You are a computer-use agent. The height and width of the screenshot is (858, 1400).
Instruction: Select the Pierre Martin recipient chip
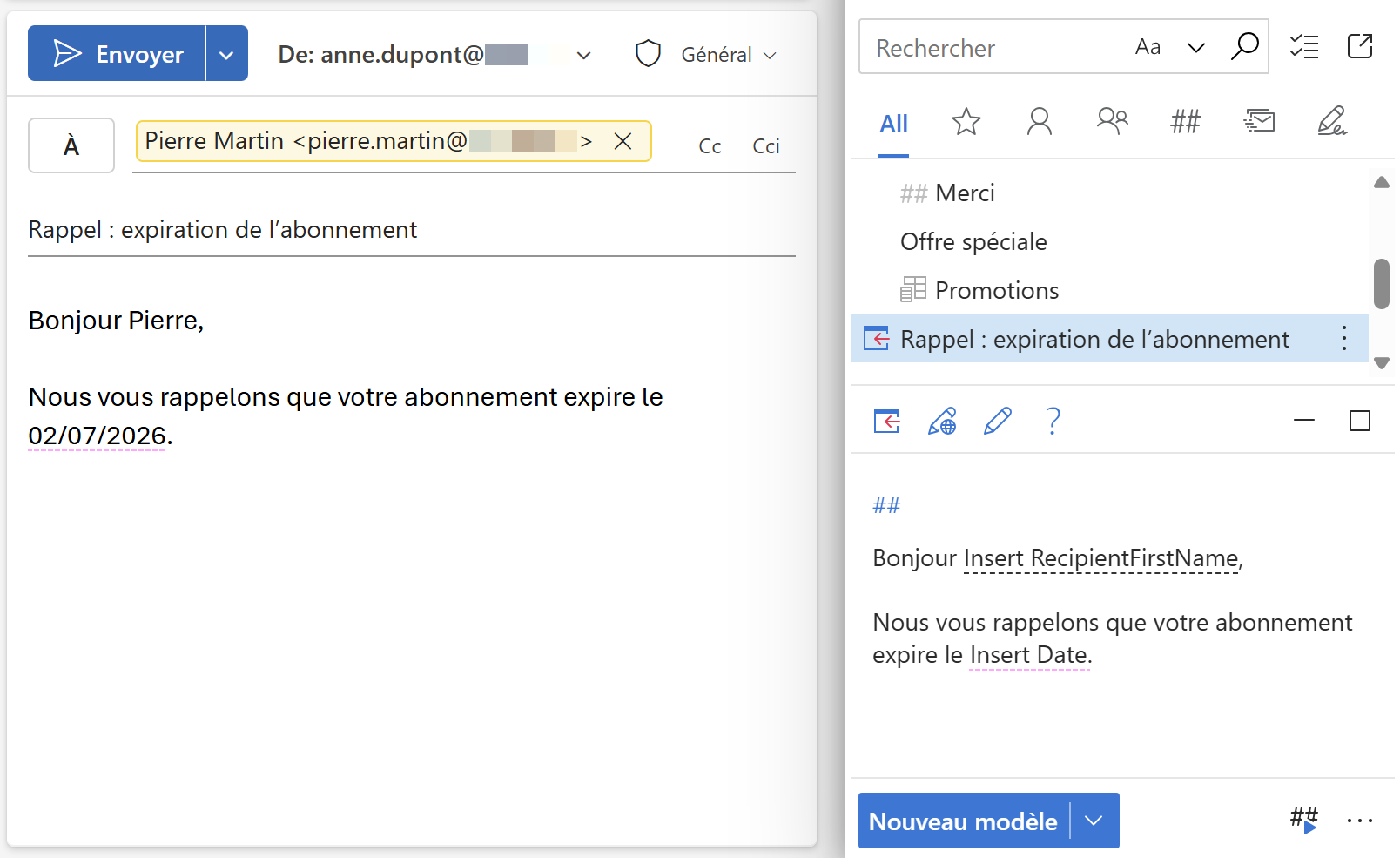coord(394,141)
